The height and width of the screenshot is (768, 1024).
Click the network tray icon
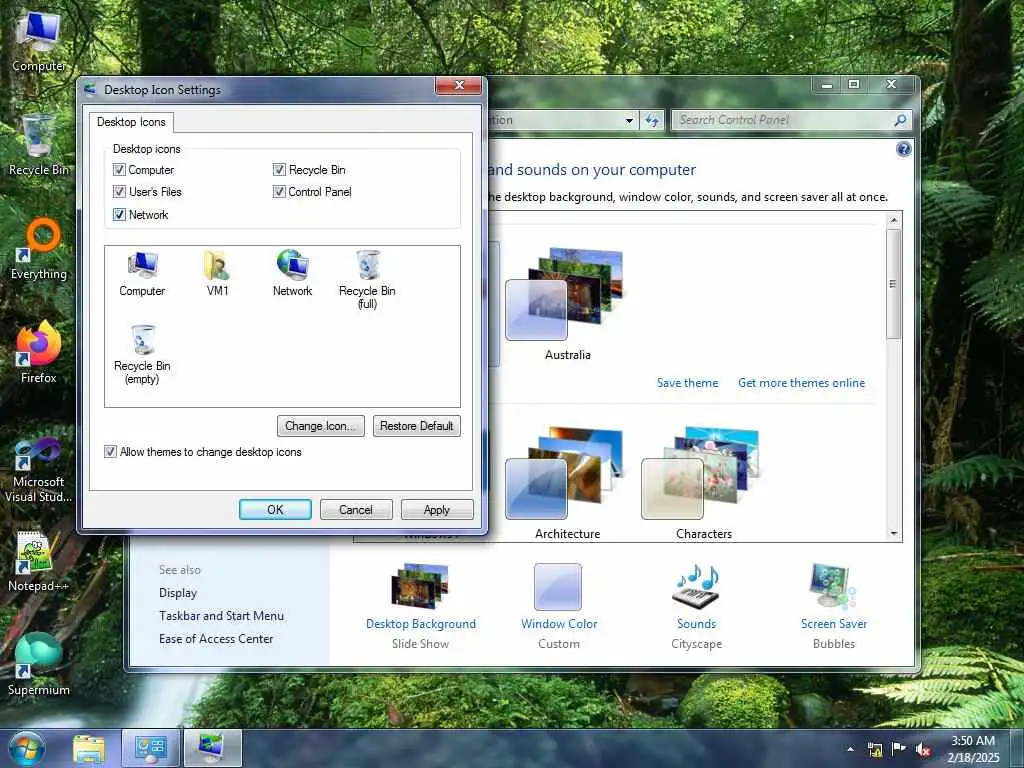[x=874, y=750]
